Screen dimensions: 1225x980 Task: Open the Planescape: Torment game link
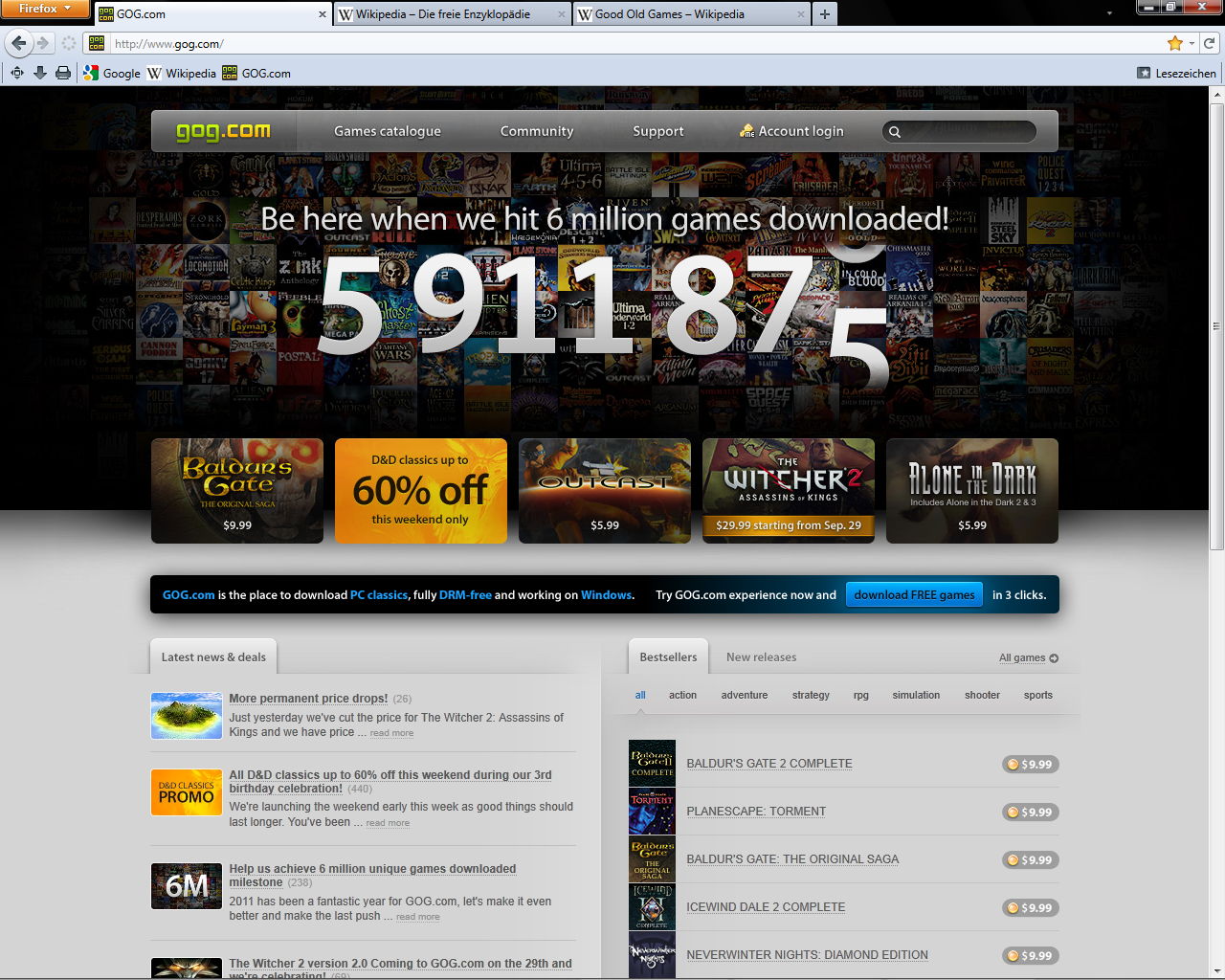[x=755, y=812]
